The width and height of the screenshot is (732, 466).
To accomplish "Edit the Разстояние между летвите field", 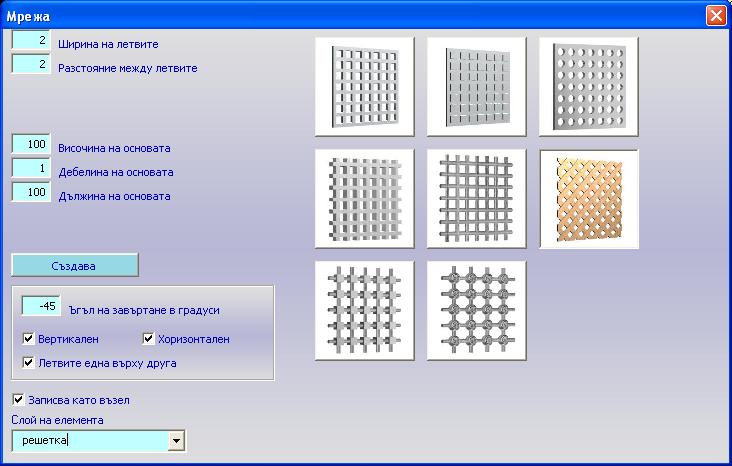I will (x=31, y=64).
